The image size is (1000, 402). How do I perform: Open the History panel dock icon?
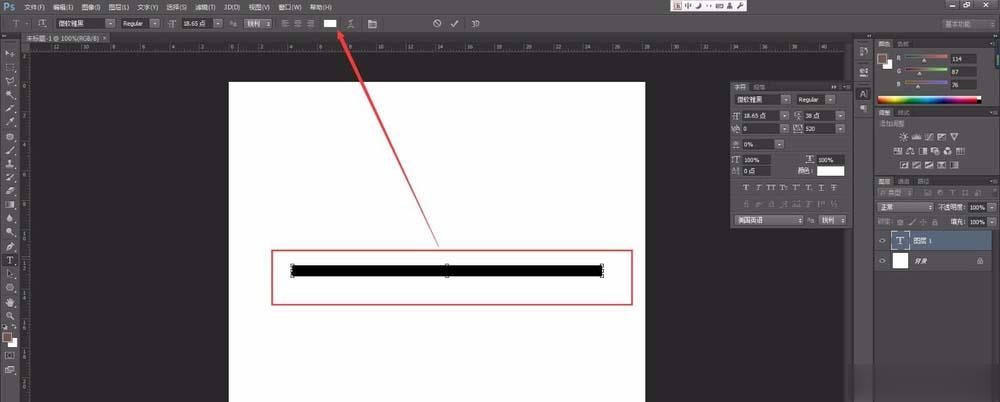(864, 51)
